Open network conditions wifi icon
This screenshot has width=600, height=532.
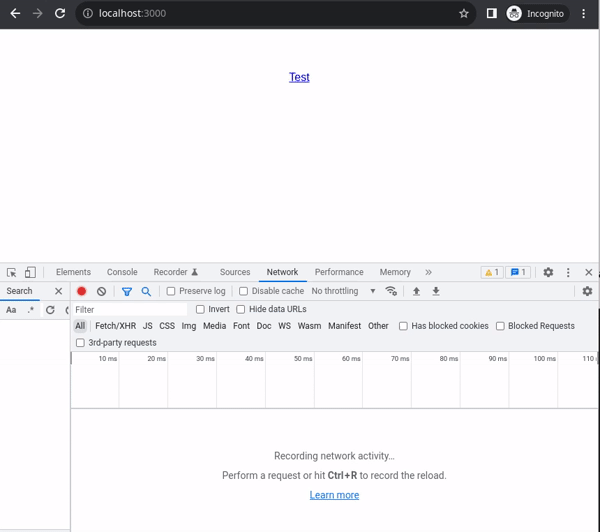(391, 291)
